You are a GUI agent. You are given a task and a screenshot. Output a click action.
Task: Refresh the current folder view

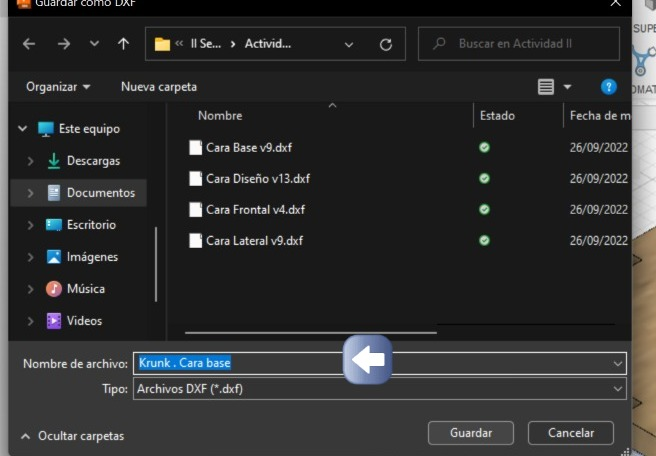(386, 44)
